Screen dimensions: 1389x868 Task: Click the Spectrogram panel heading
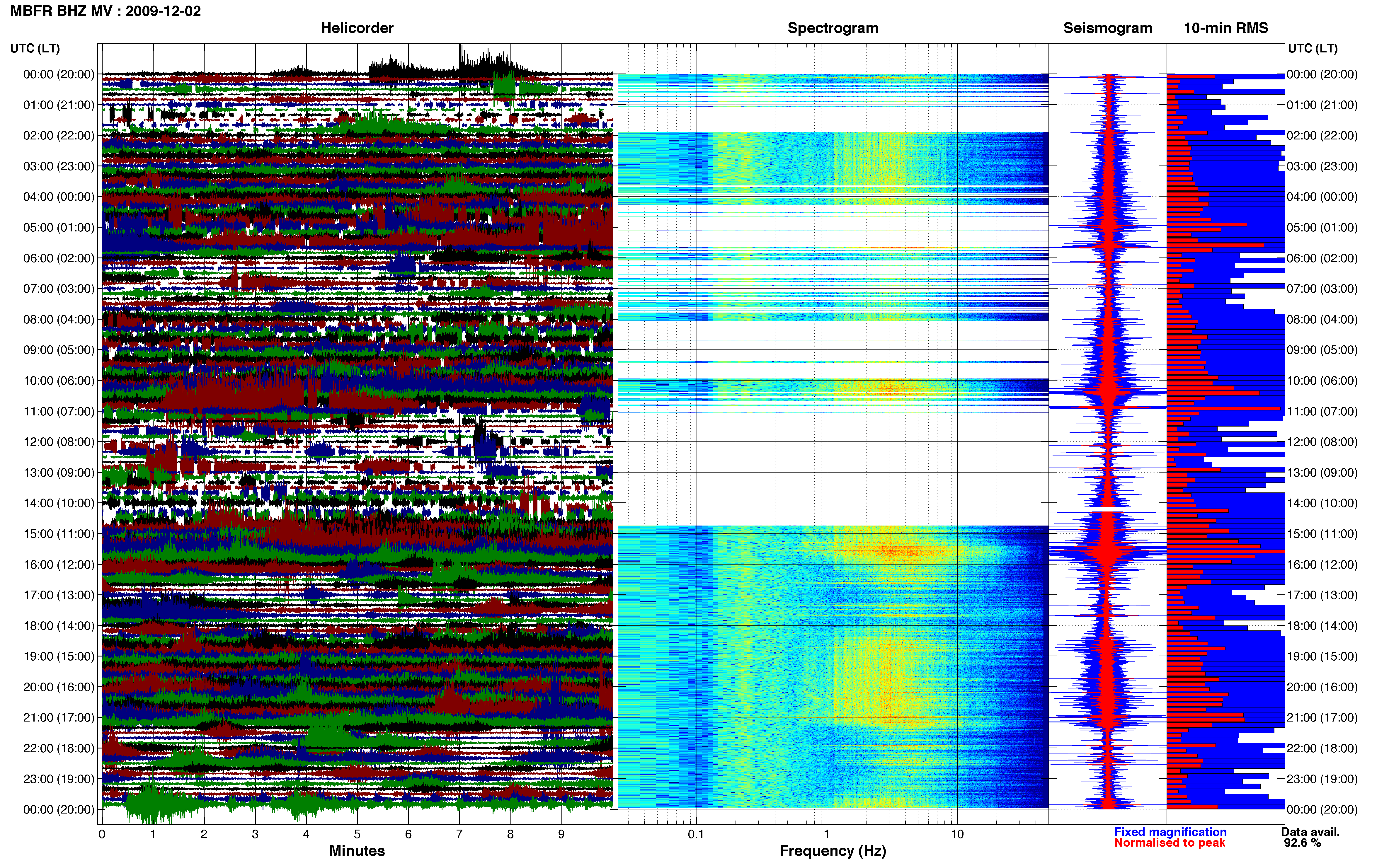coord(833,28)
